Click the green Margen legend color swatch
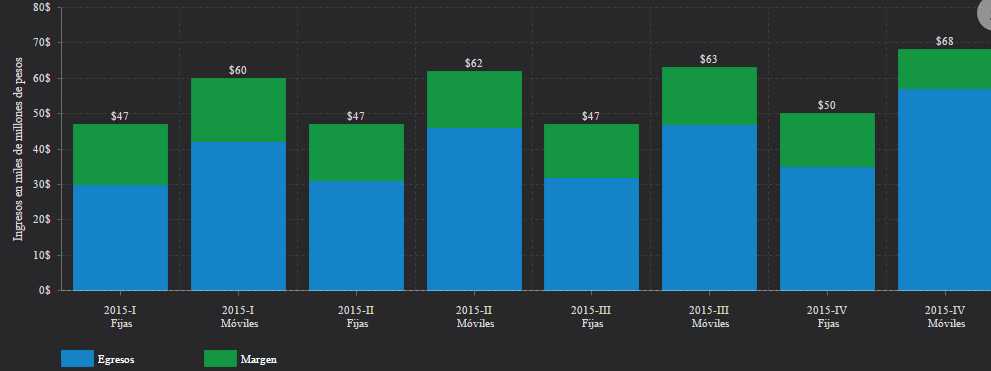Image resolution: width=991 pixels, height=371 pixels. 220,359
